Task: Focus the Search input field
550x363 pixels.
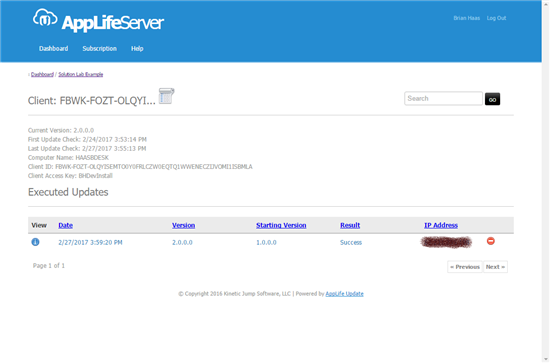Action: point(443,99)
